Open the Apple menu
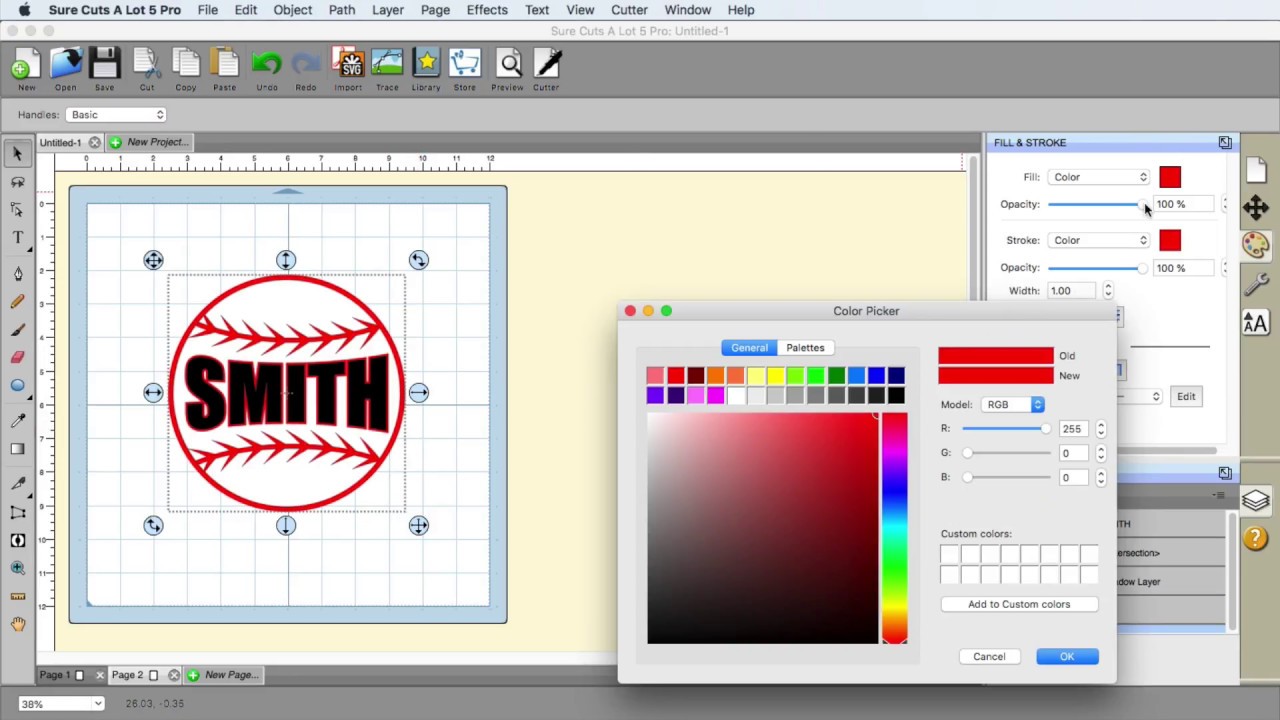Viewport: 1280px width, 720px height. pos(24,10)
